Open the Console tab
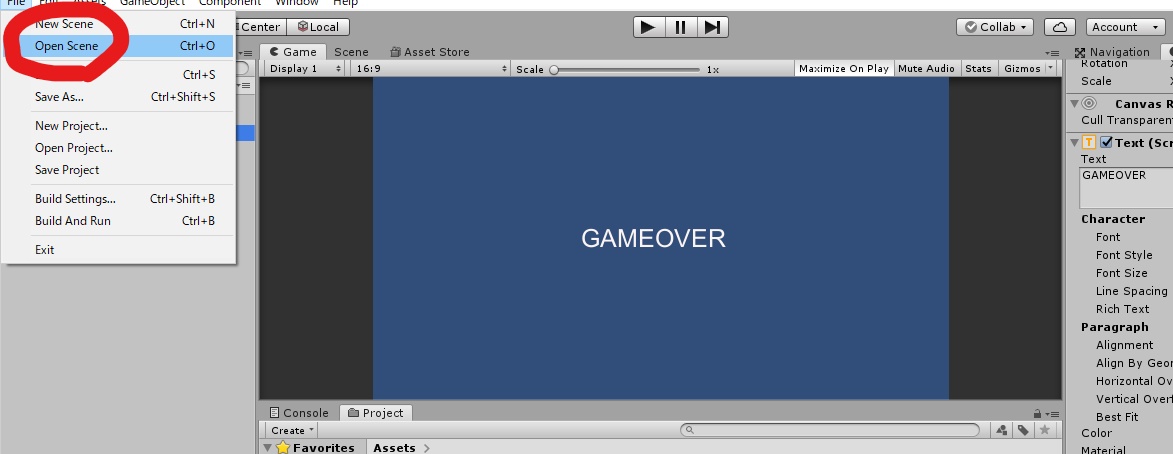 point(298,413)
